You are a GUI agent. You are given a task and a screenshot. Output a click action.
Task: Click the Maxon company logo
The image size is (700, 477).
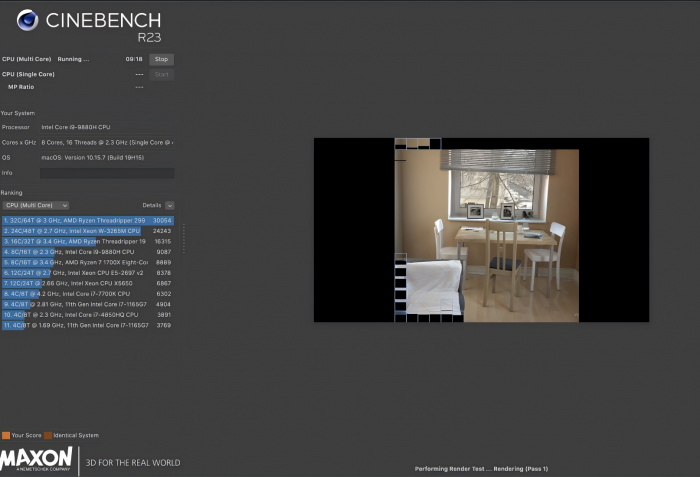(x=37, y=460)
